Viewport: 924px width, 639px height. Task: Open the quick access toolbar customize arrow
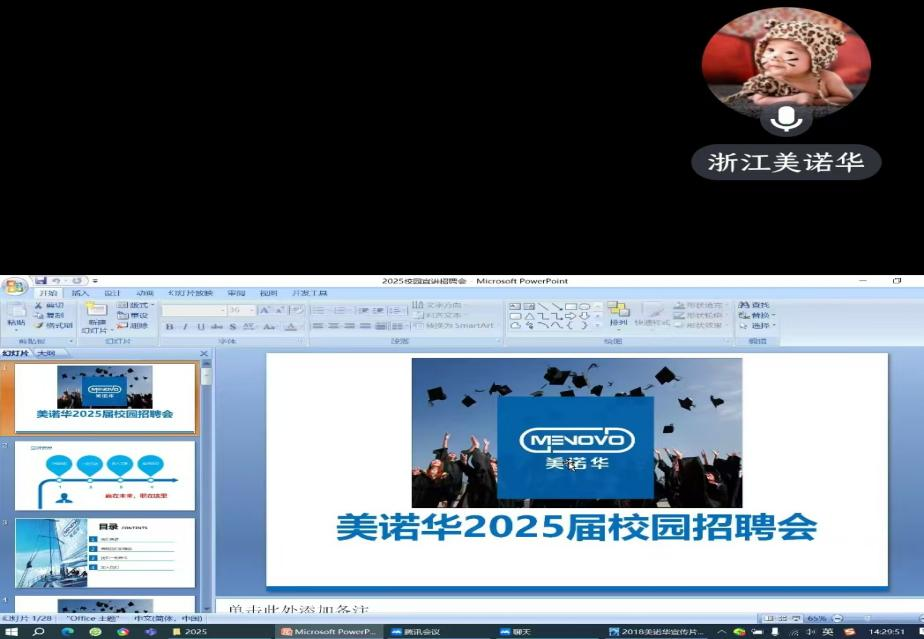tap(95, 281)
